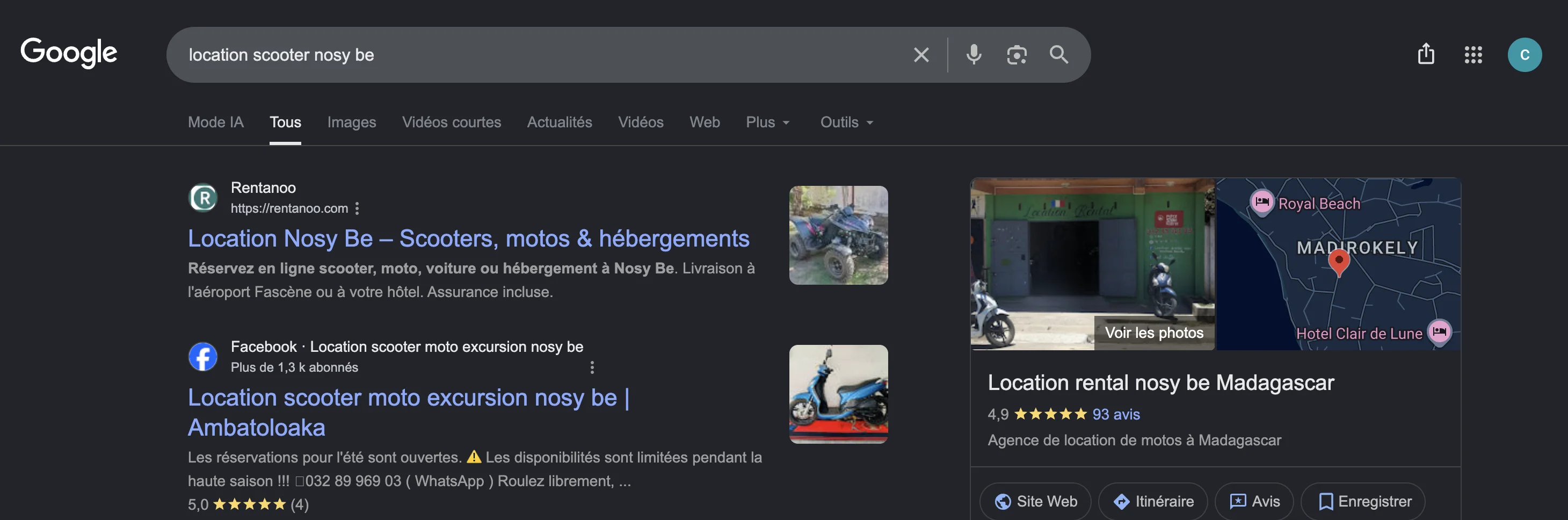Open 'Location Nosy Be – Scooters, motos' result
Screen dimensions: 1568x520
468,238
